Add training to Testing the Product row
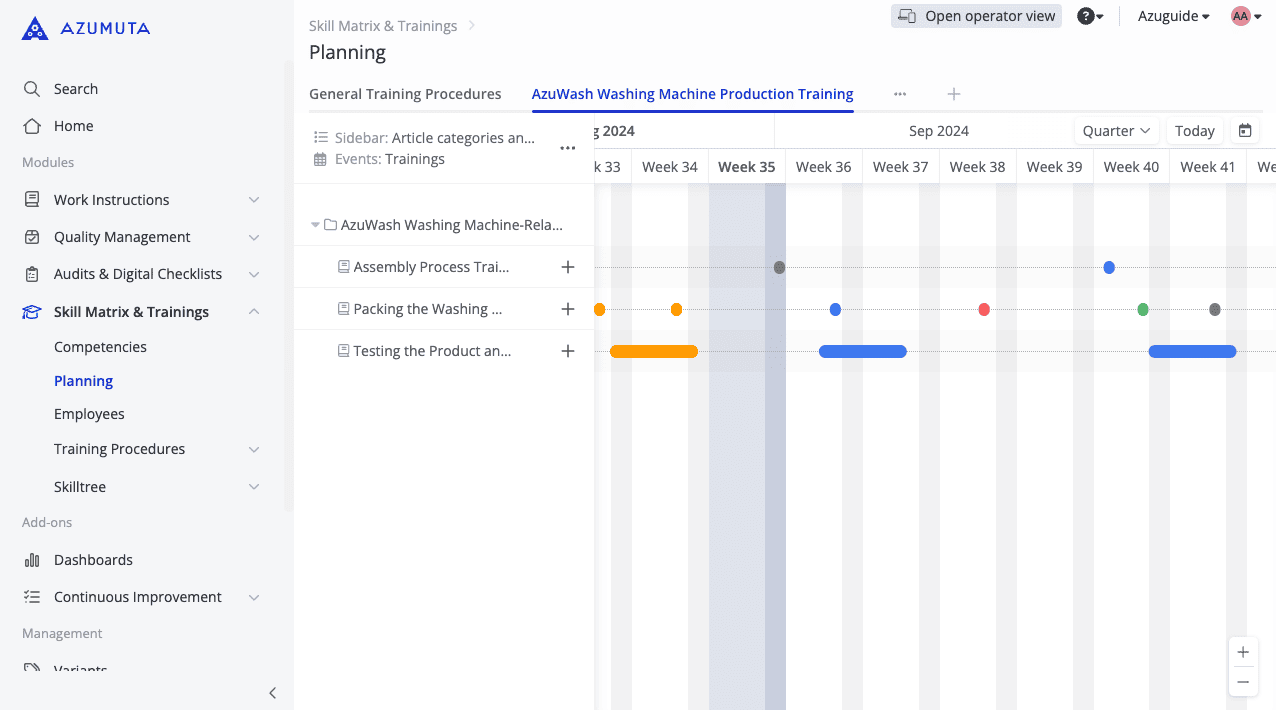Screen dimensions: 1276x710 567,351
